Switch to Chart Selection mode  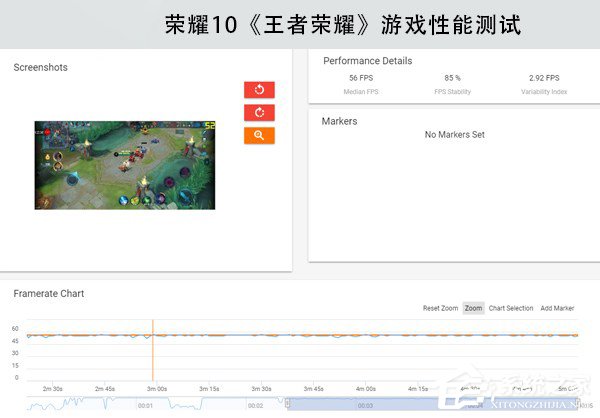pyautogui.click(x=511, y=308)
